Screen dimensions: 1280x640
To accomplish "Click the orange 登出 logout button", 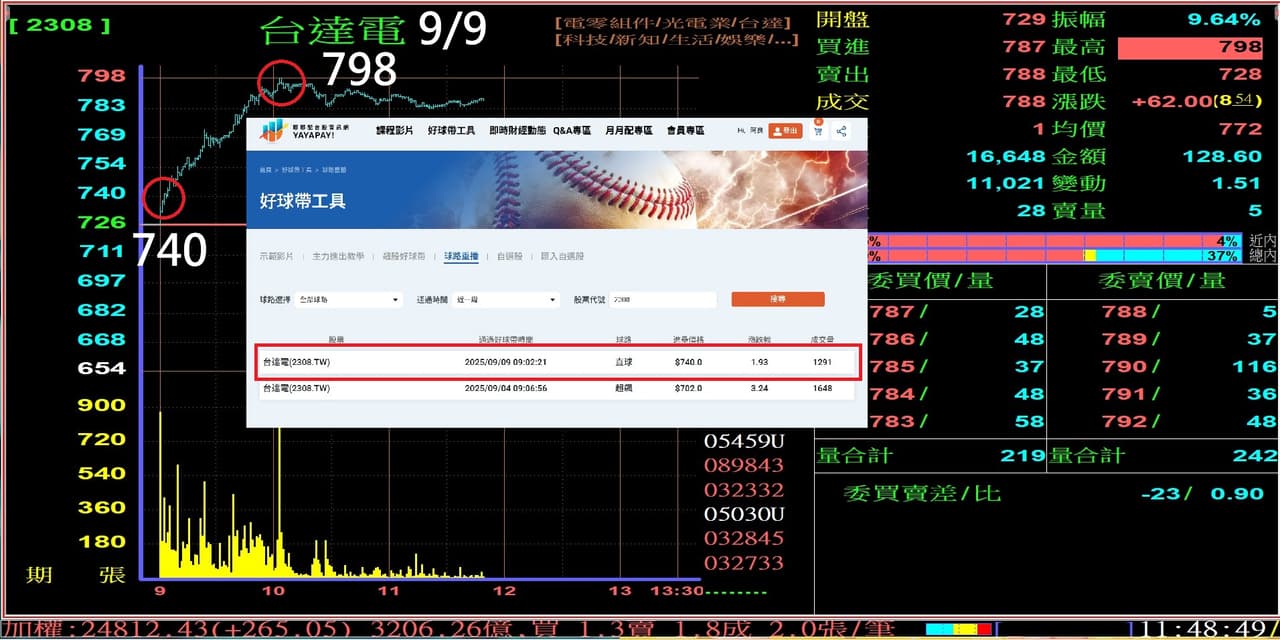I will tap(785, 131).
